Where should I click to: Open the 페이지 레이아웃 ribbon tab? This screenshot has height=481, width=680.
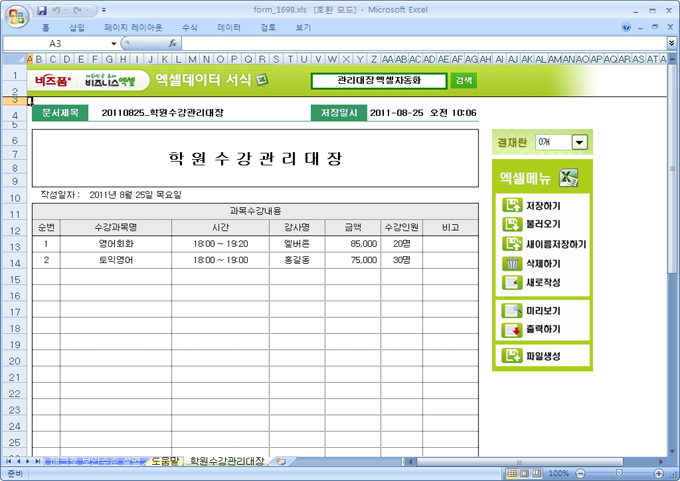133,28
